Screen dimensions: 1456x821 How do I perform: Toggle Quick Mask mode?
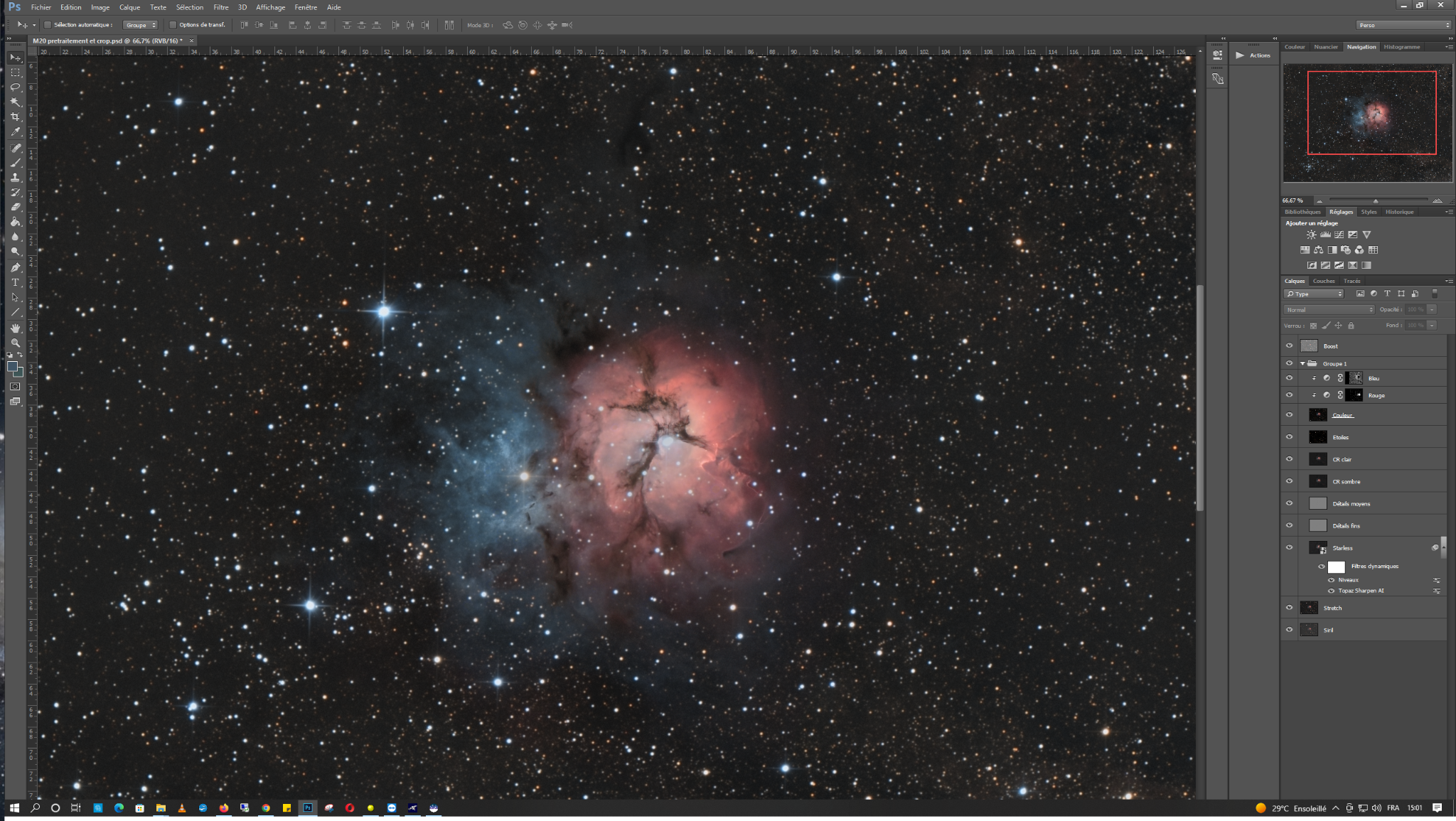tap(15, 387)
